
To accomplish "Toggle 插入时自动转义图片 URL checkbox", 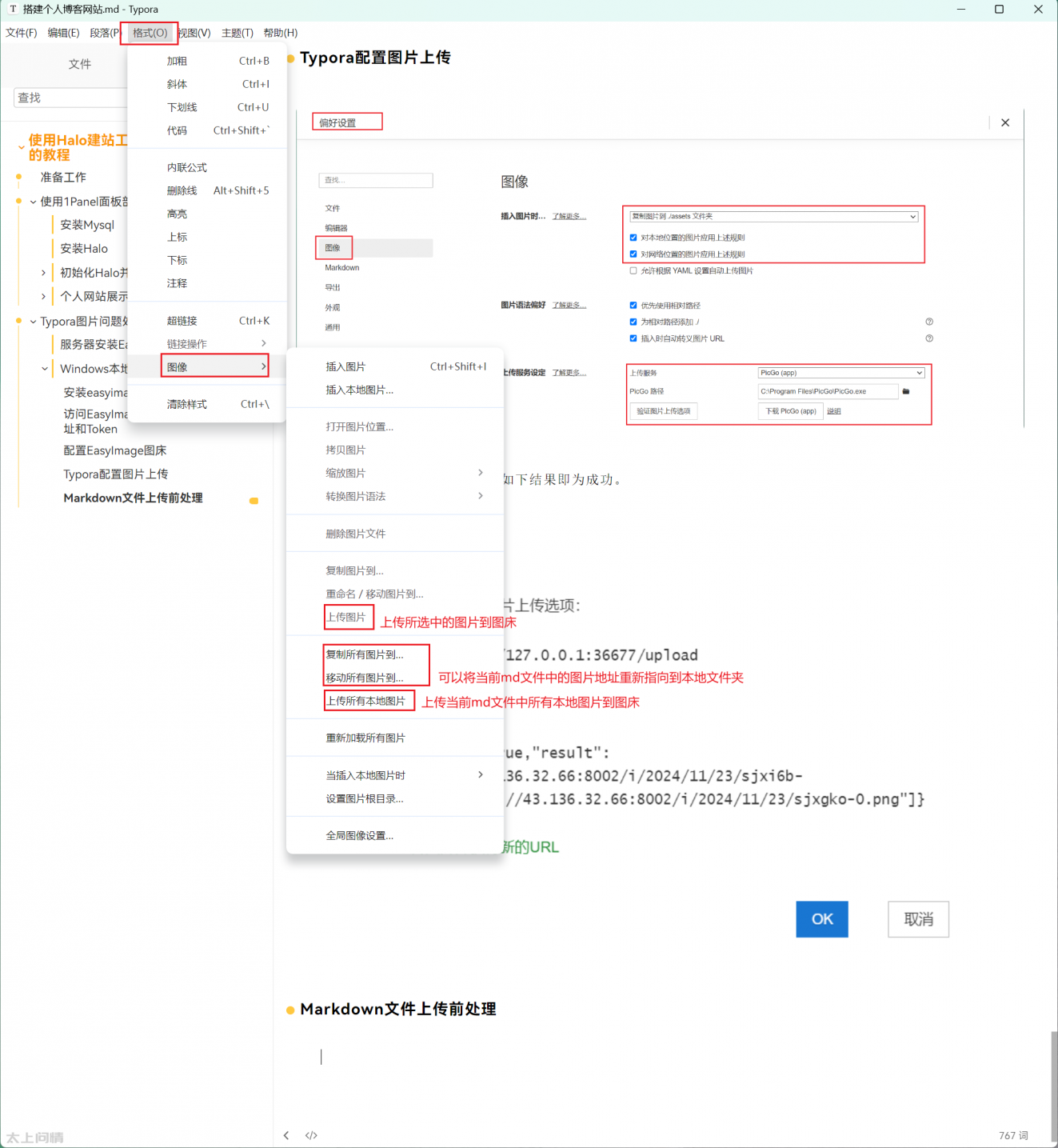I will pos(633,338).
